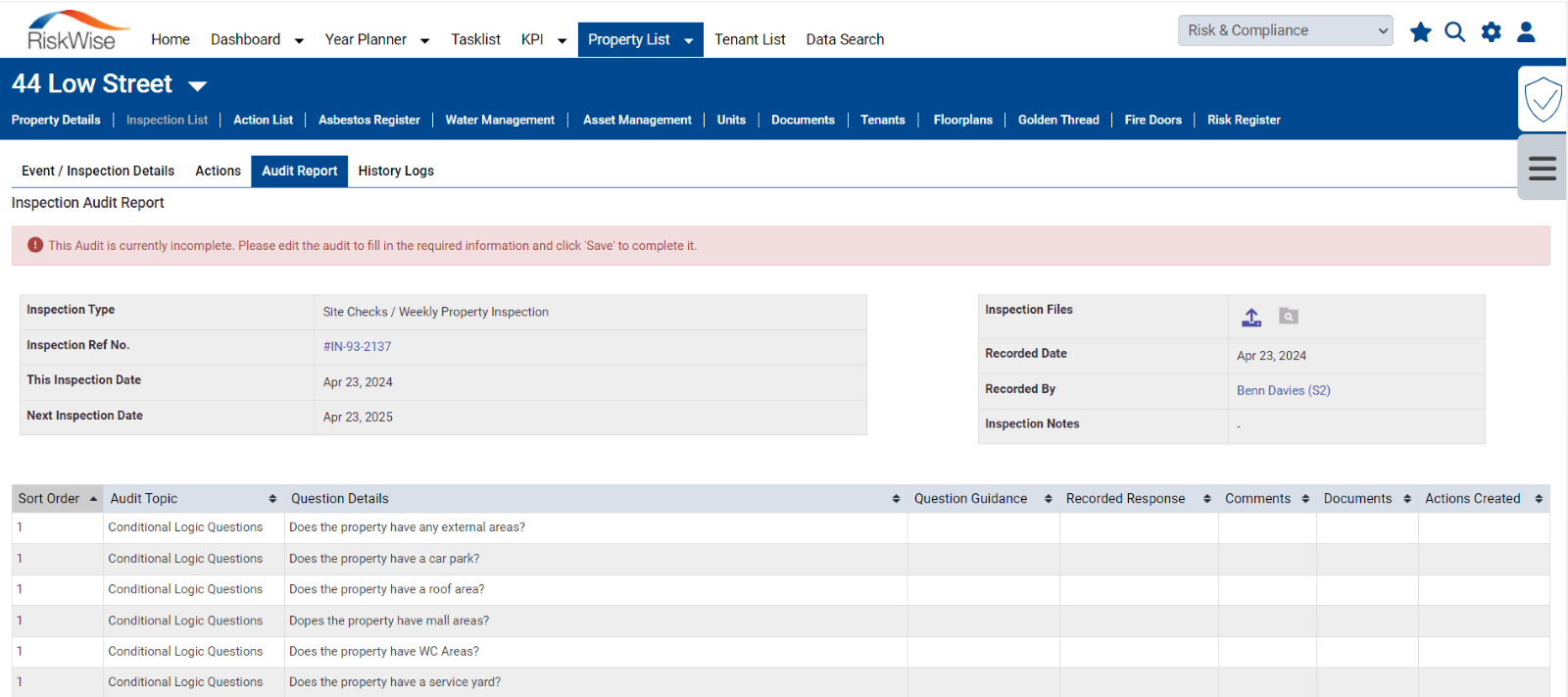The height and width of the screenshot is (697, 1568).
Task: Open the Tasklist menu item
Action: tap(475, 39)
